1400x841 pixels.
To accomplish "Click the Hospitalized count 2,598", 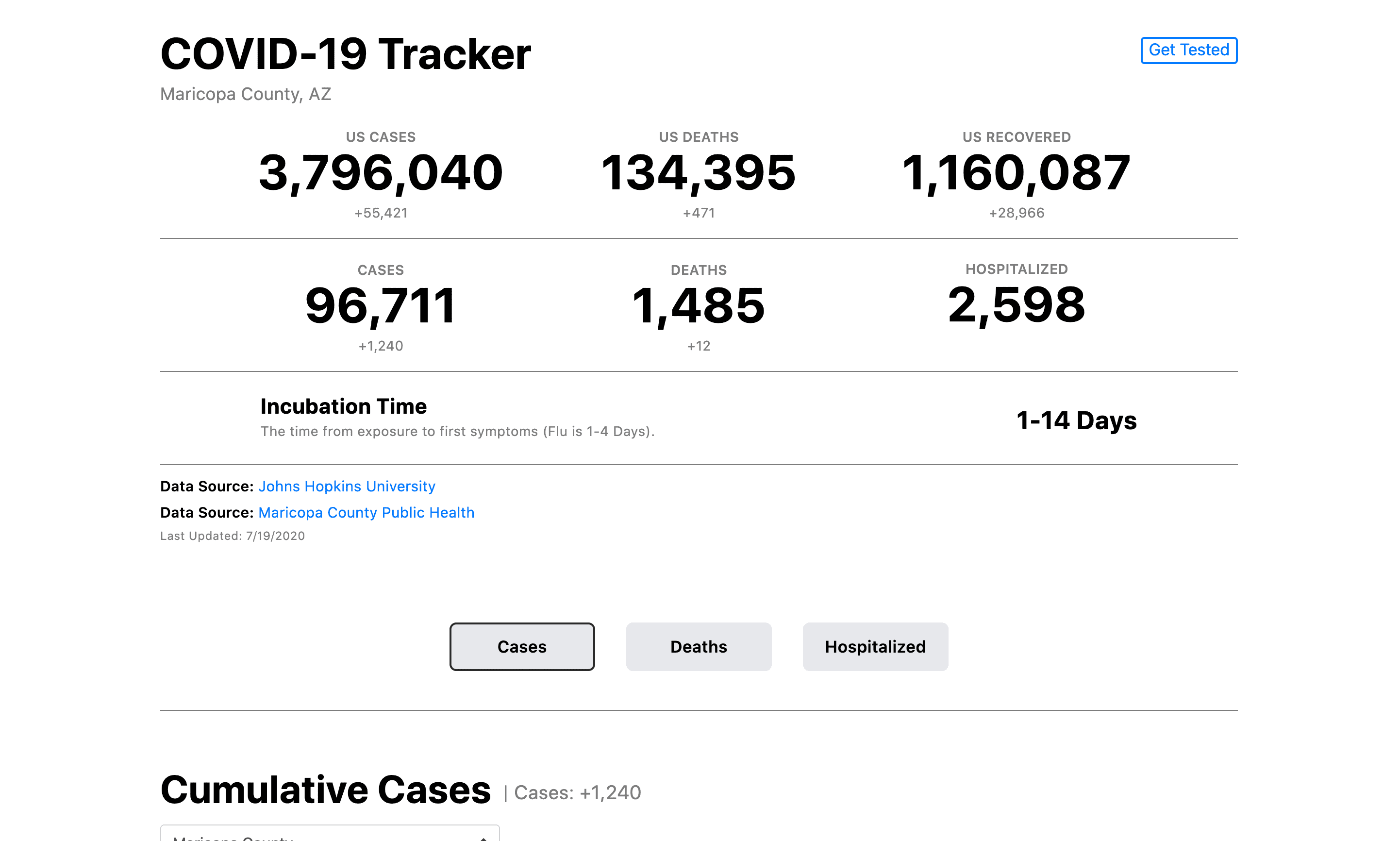I will (1017, 305).
